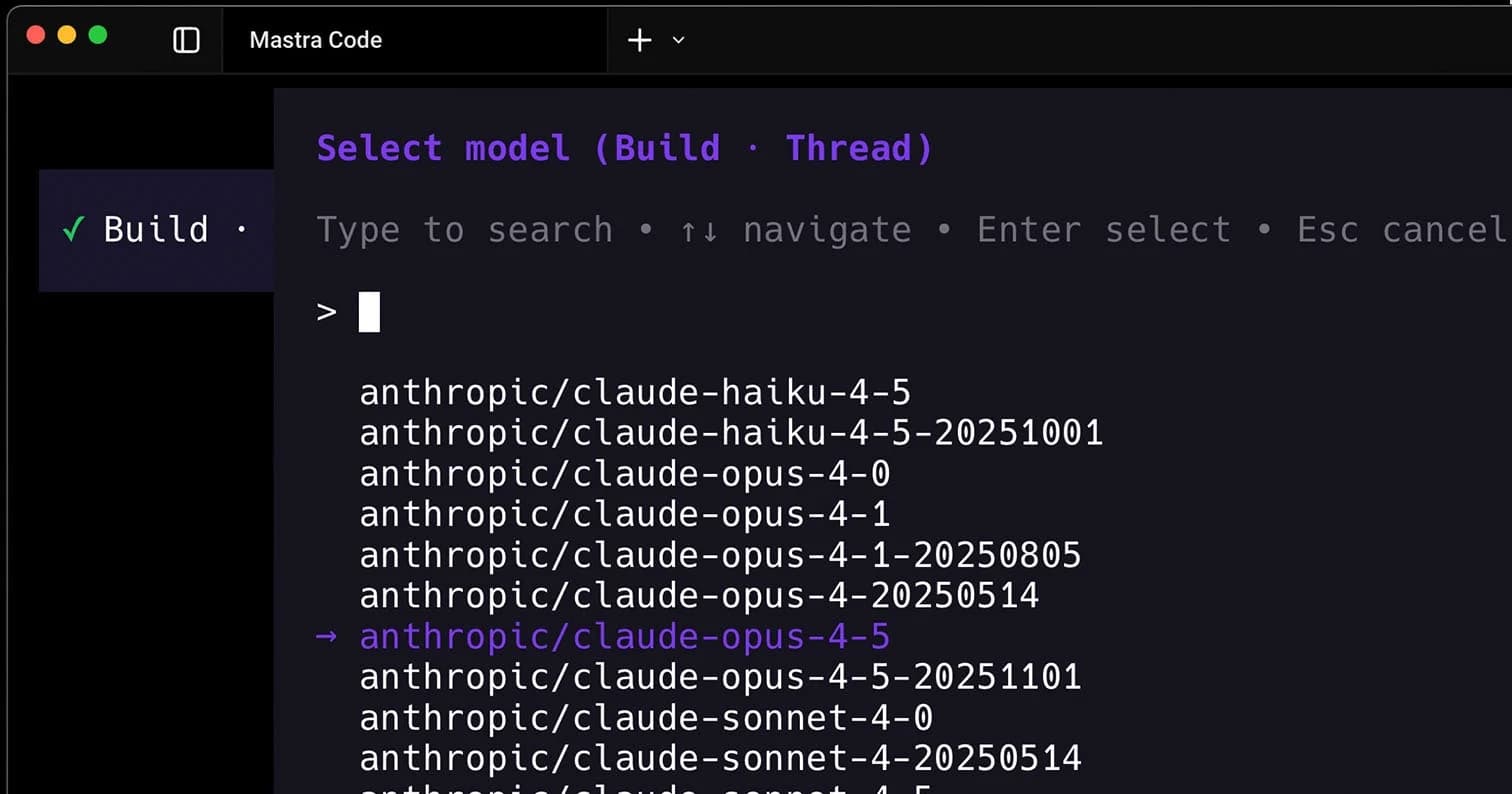This screenshot has width=1512, height=794.
Task: Click the up-down navigate arrows hint
Action: coord(699,229)
